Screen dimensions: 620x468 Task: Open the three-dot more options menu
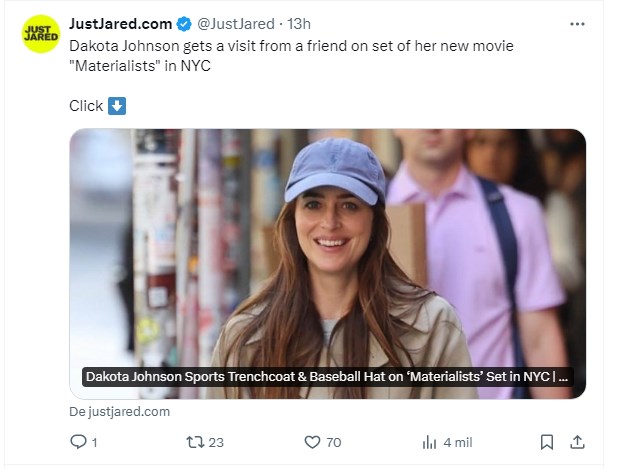point(577,24)
